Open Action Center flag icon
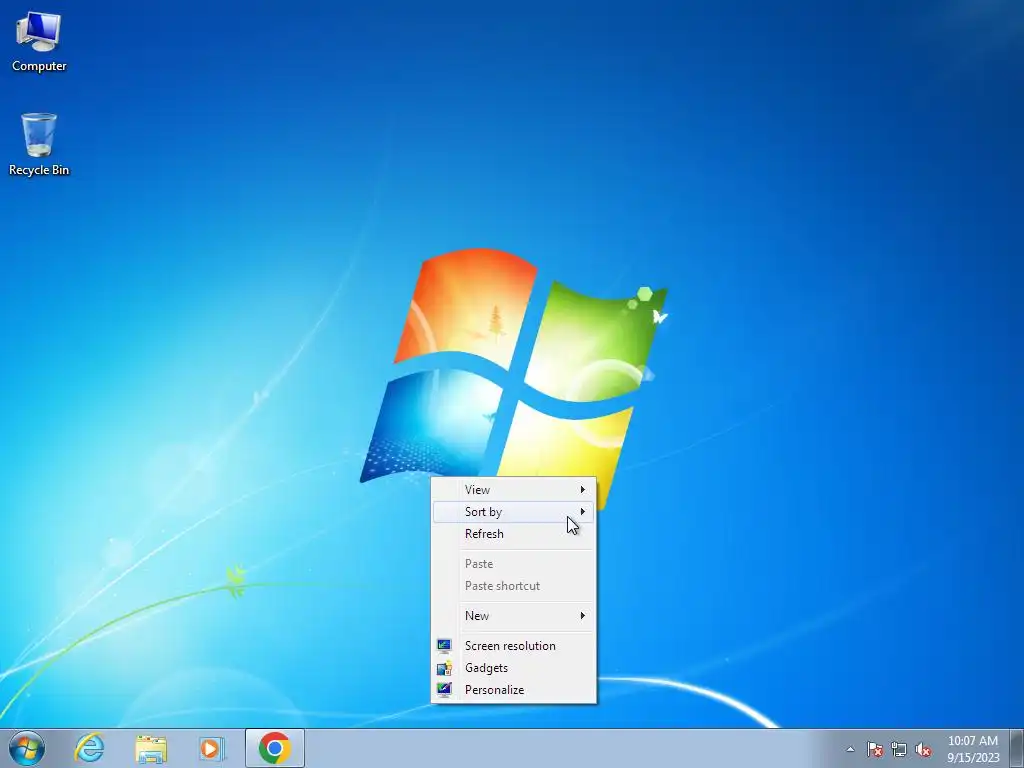 coord(874,749)
